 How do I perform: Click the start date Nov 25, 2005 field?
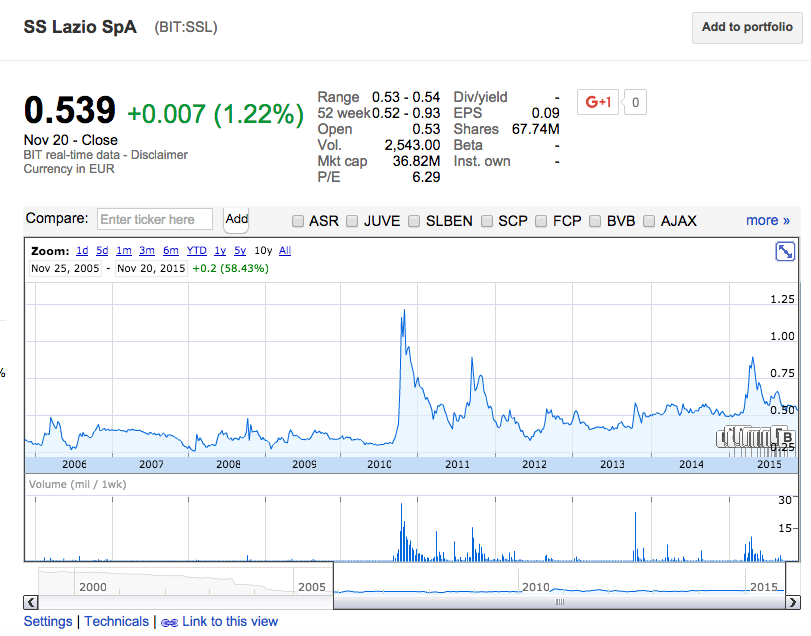click(65, 268)
